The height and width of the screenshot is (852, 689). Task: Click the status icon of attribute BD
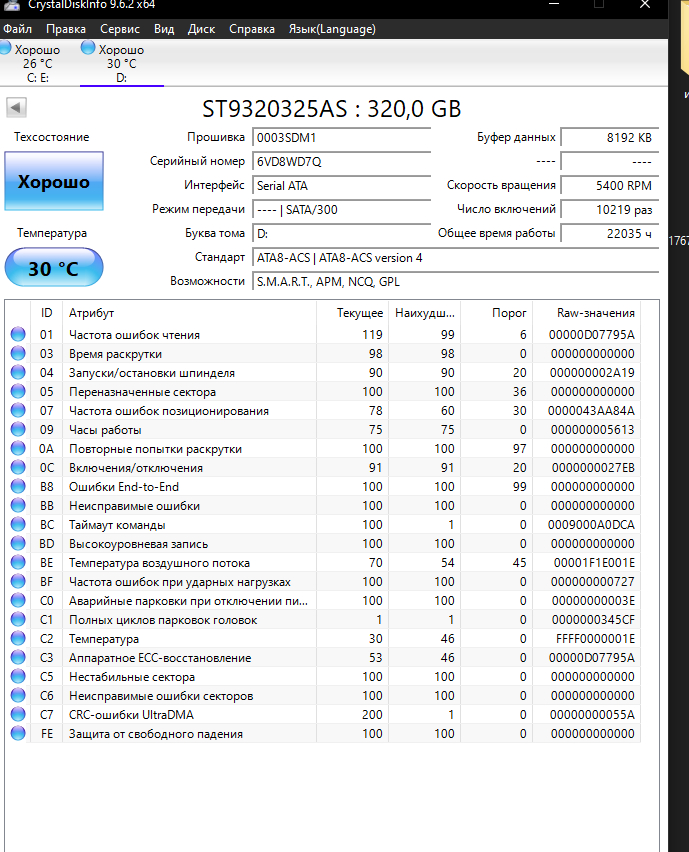pos(18,543)
